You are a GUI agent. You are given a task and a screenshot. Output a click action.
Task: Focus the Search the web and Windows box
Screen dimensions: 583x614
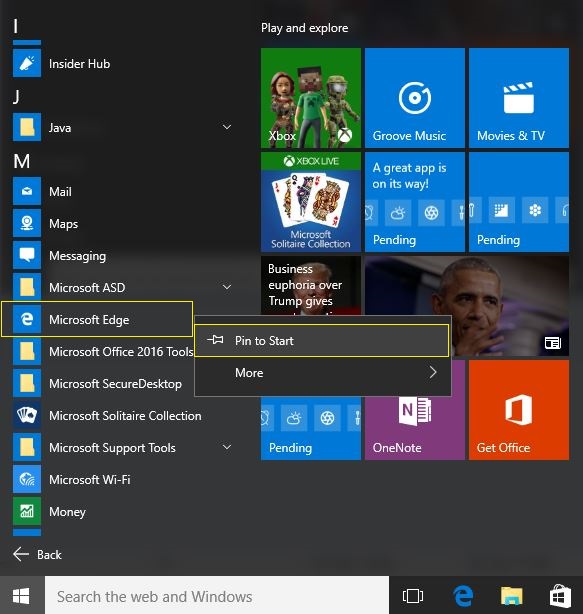(x=217, y=596)
